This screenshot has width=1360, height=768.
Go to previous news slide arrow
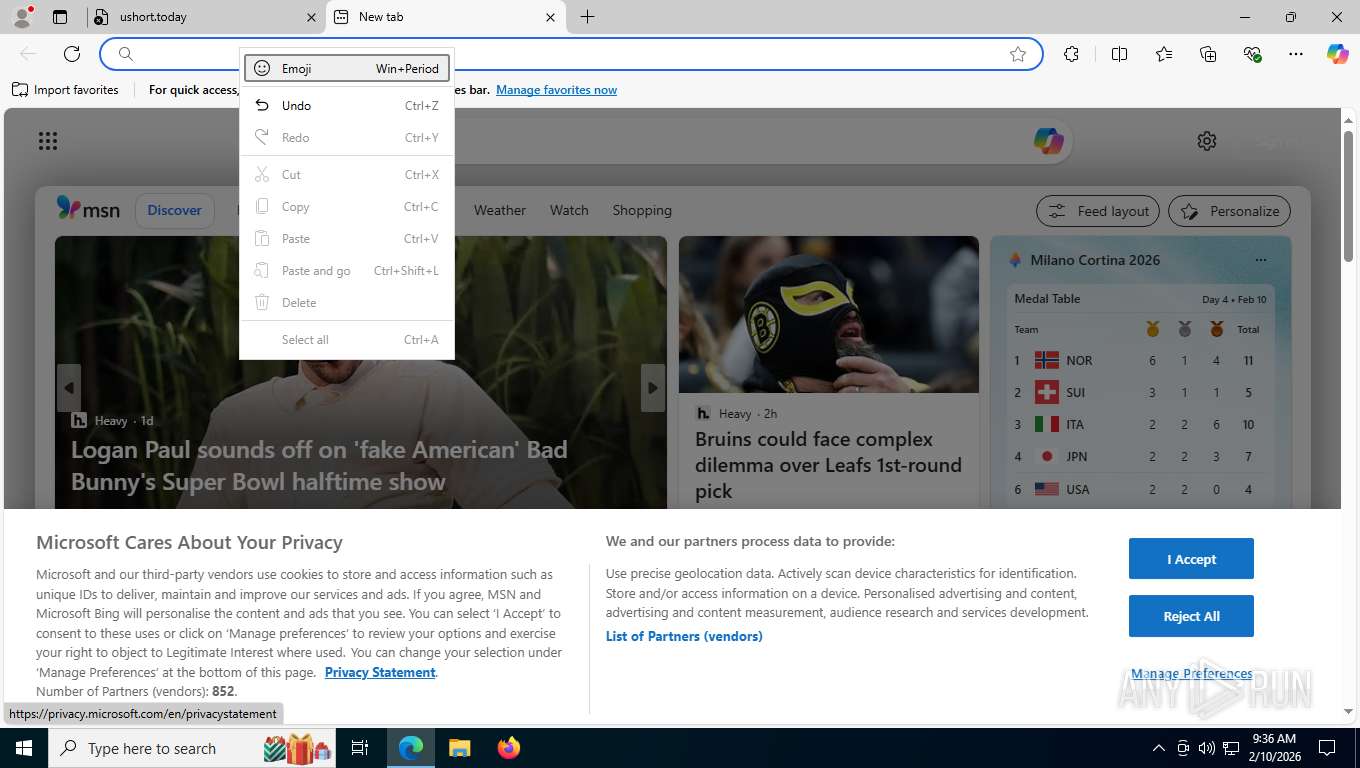[69, 388]
